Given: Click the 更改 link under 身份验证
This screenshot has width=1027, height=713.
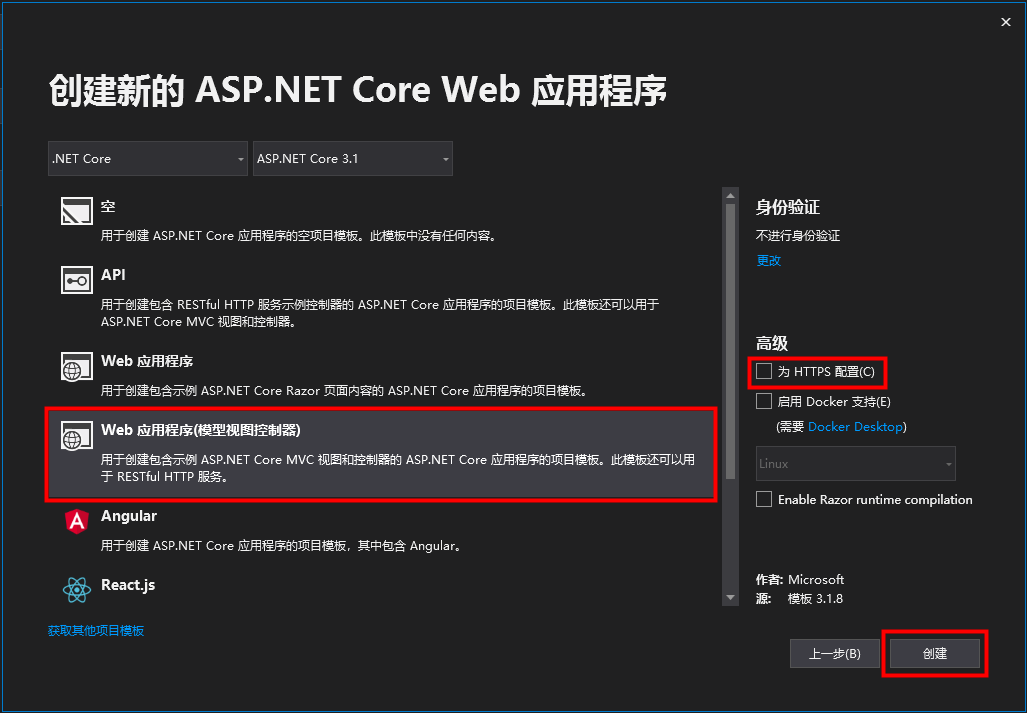Looking at the screenshot, I should [767, 260].
